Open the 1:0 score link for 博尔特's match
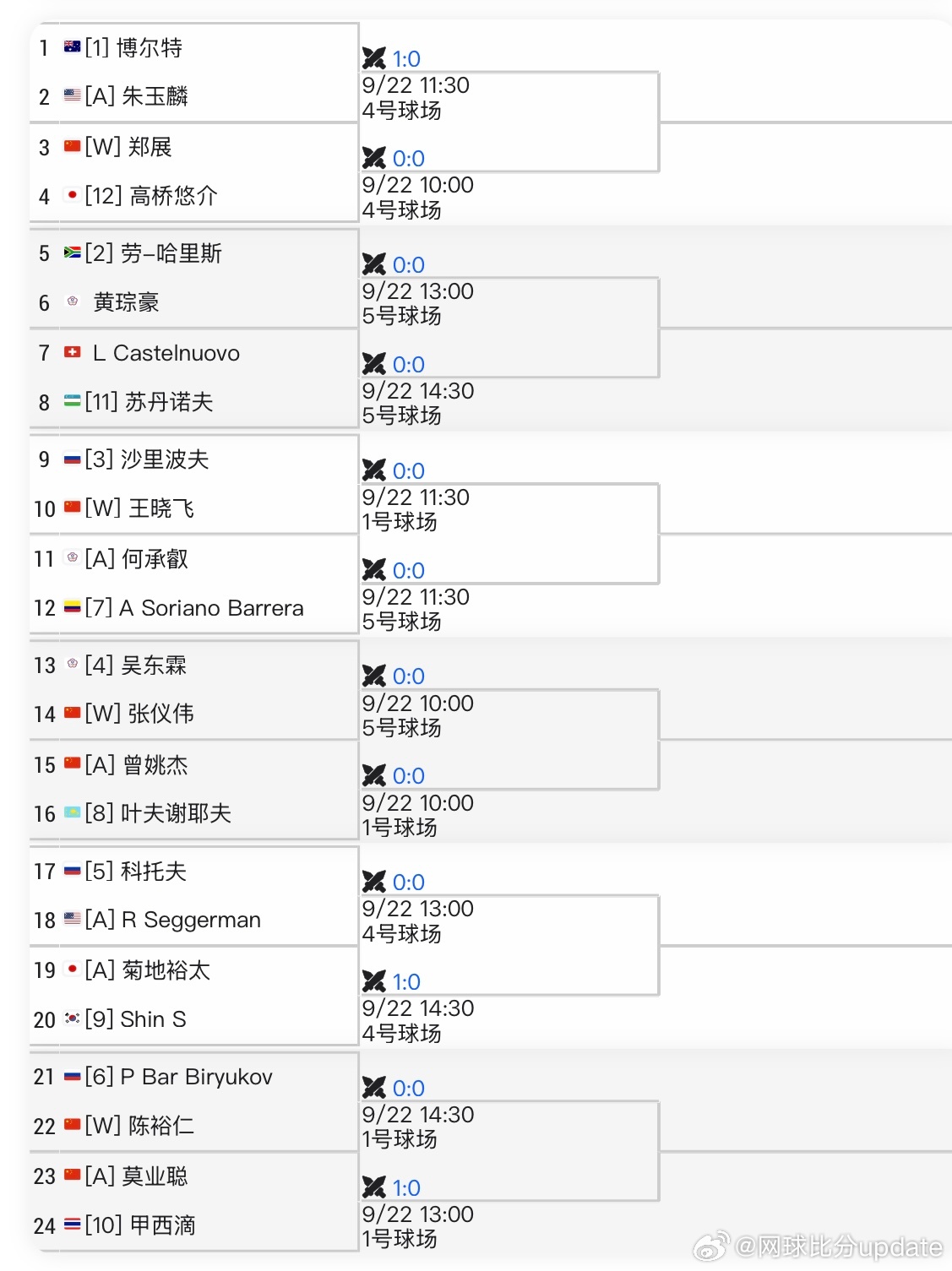Image resolution: width=952 pixels, height=1271 pixels. (406, 59)
